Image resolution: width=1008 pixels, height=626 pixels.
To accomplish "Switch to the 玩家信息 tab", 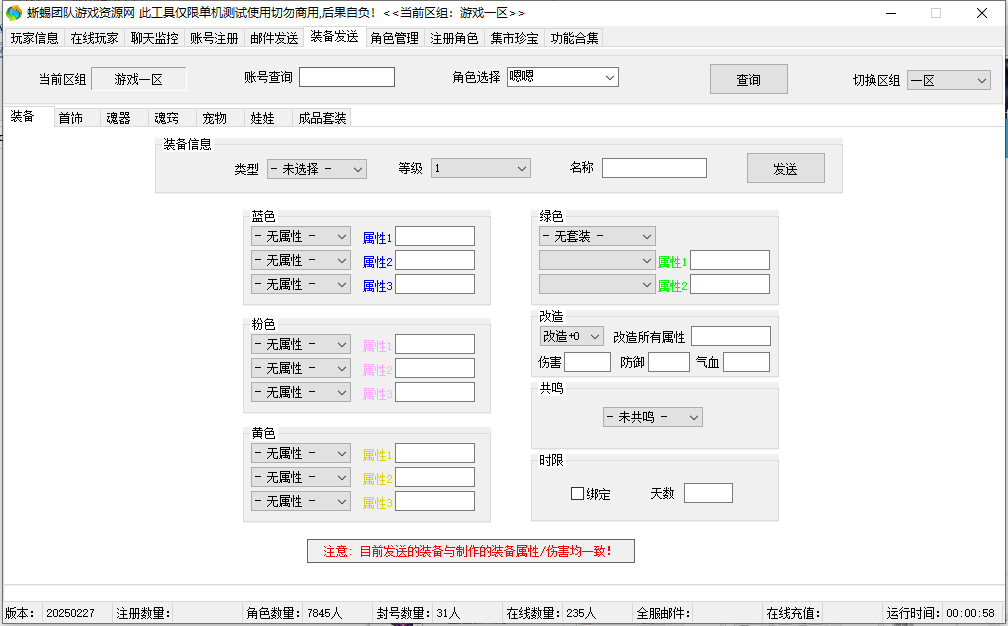I will [x=35, y=38].
